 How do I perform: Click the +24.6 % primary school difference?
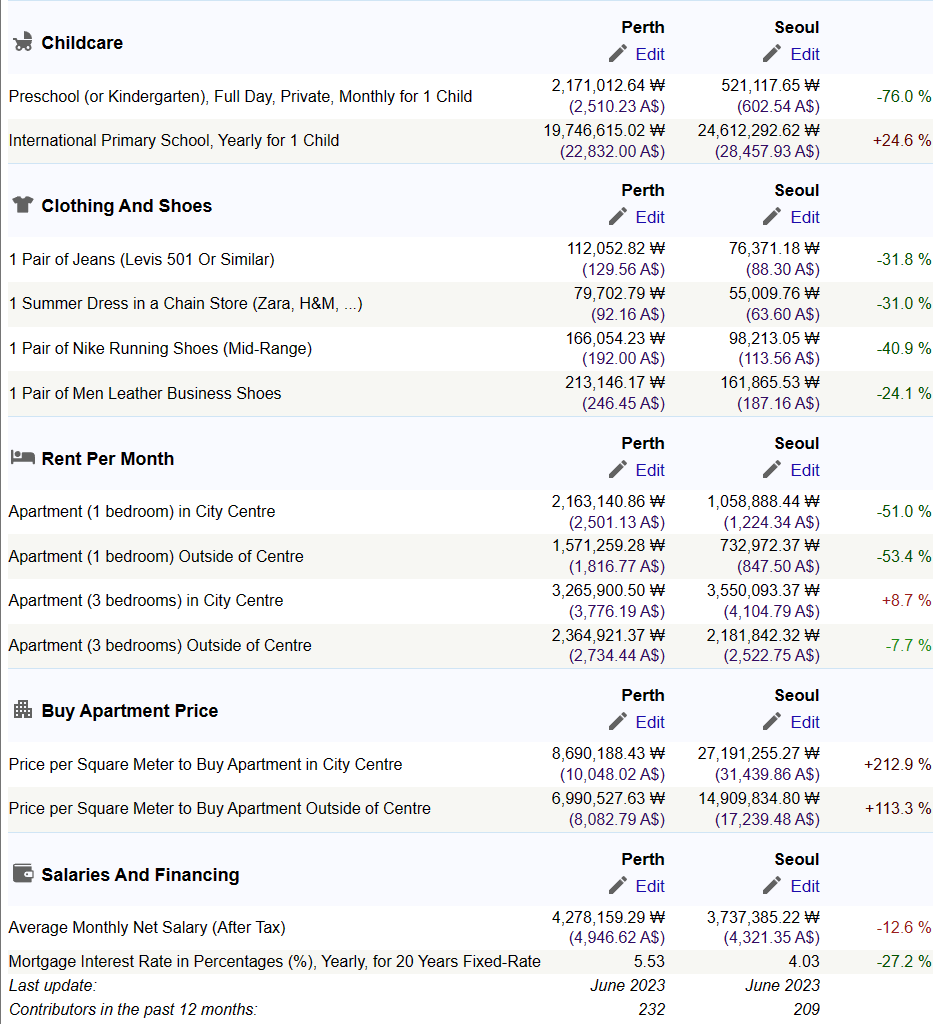(902, 140)
